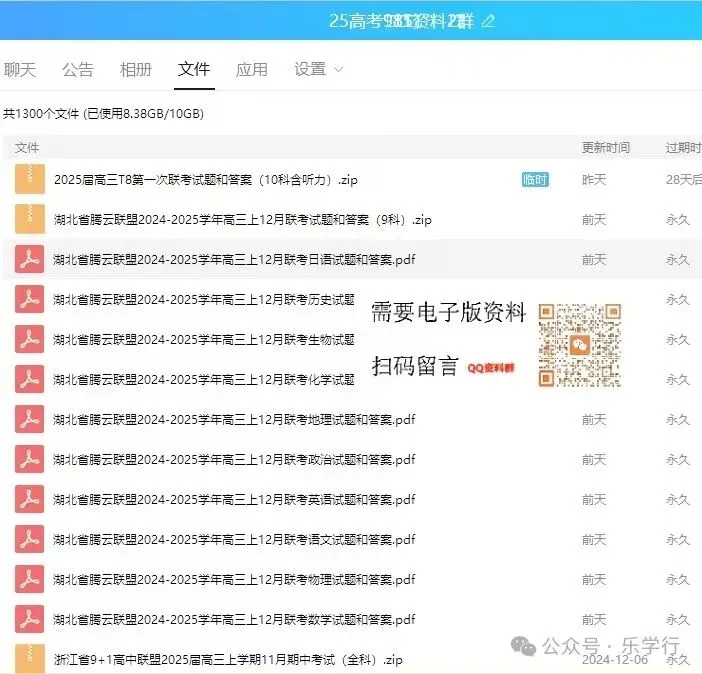Click PDF icon of 日语试题和答案 file
The width and height of the screenshot is (702, 674).
tap(30, 259)
